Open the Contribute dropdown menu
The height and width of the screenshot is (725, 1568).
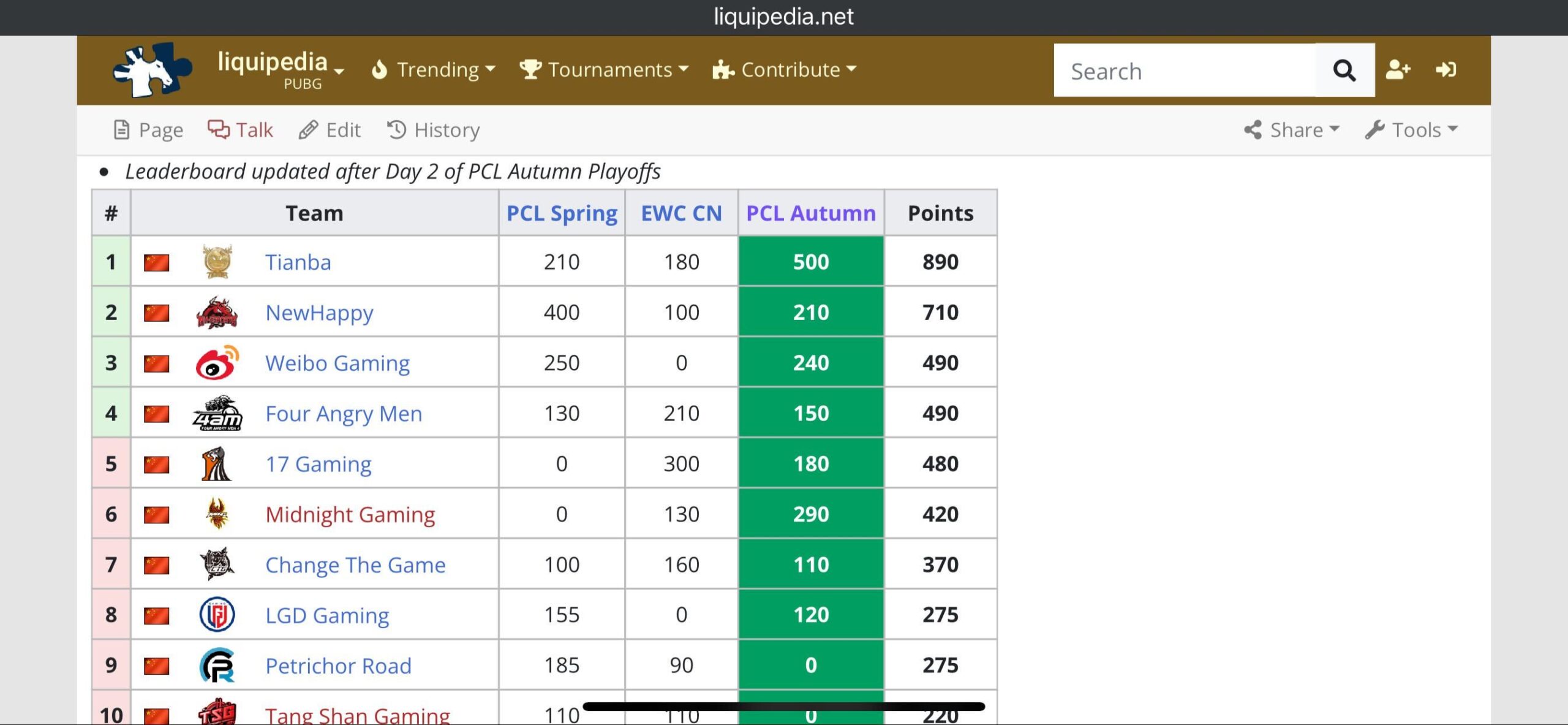coord(785,69)
